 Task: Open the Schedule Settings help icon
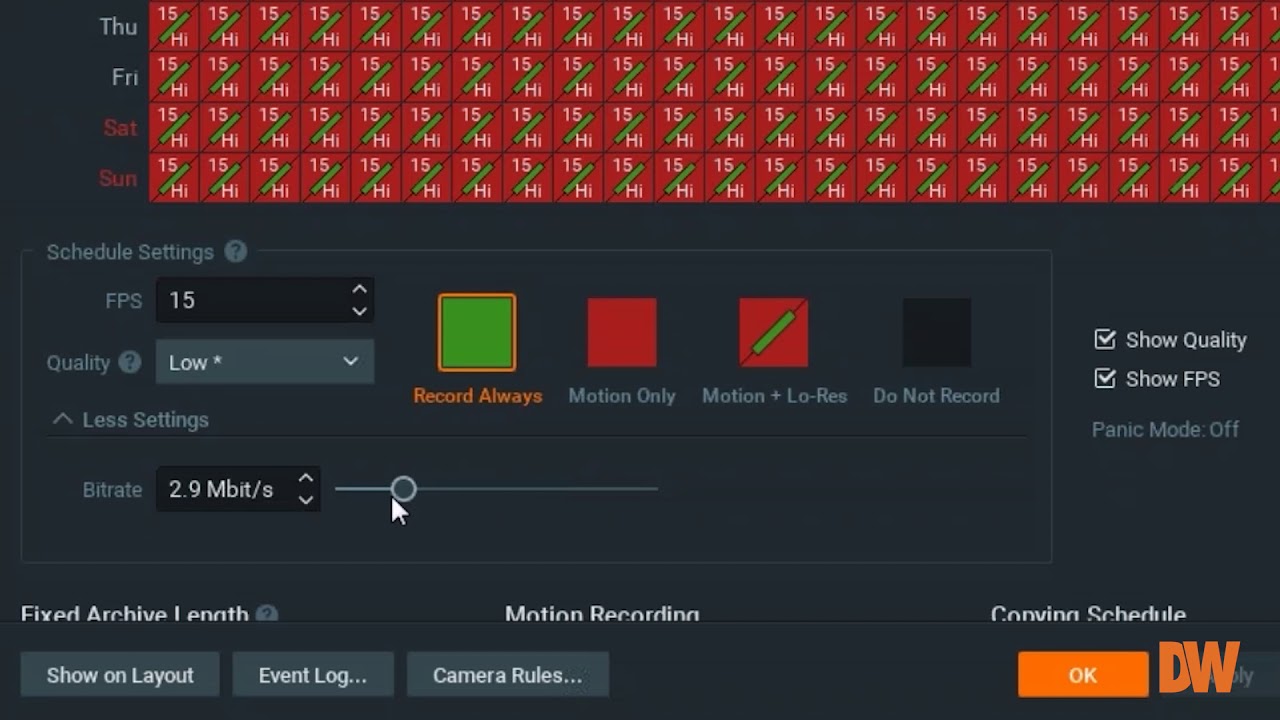[x=235, y=252]
